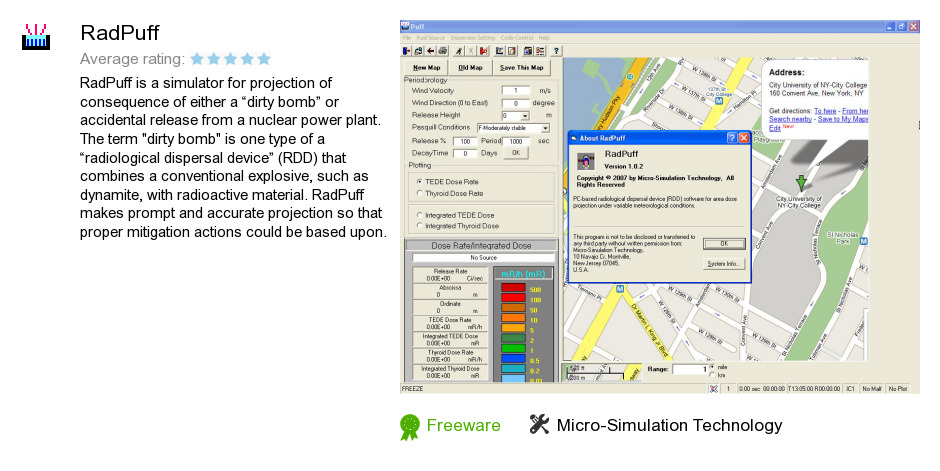Click the Release % input field
Viewport: 940px width, 471px height.
pos(465,141)
